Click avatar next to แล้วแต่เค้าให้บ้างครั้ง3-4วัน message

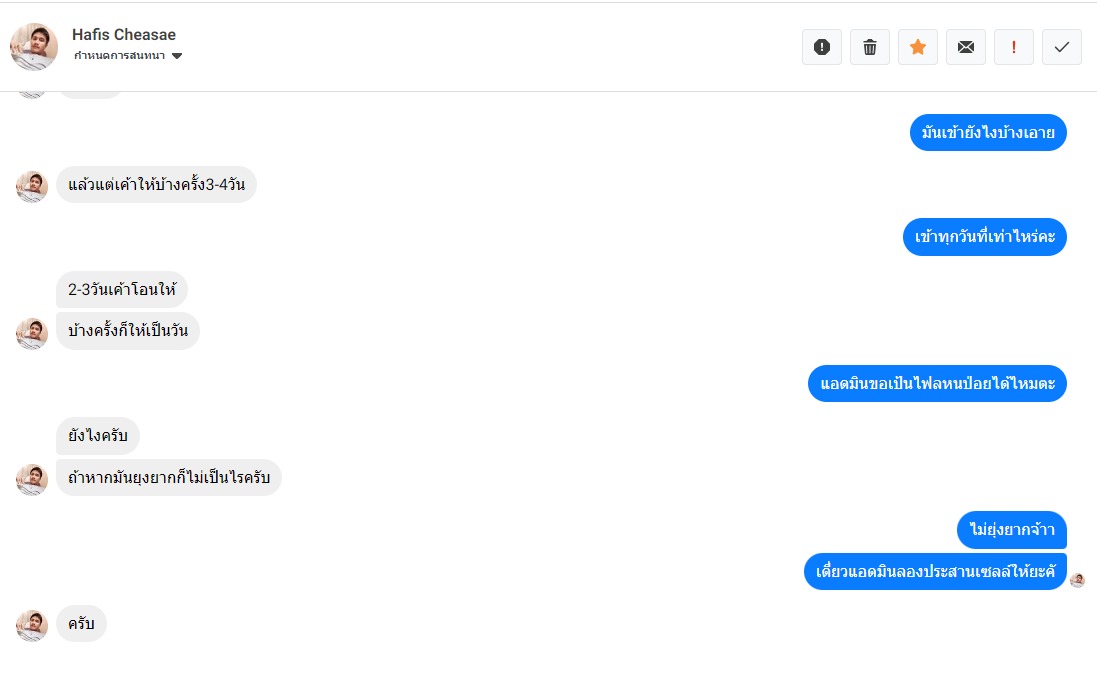click(32, 186)
